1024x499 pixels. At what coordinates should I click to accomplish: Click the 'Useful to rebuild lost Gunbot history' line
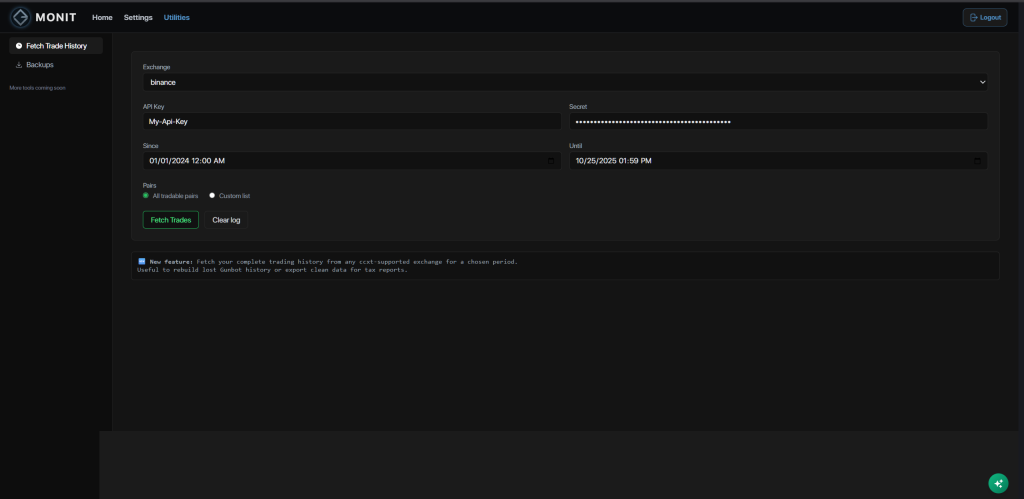tap(272, 270)
